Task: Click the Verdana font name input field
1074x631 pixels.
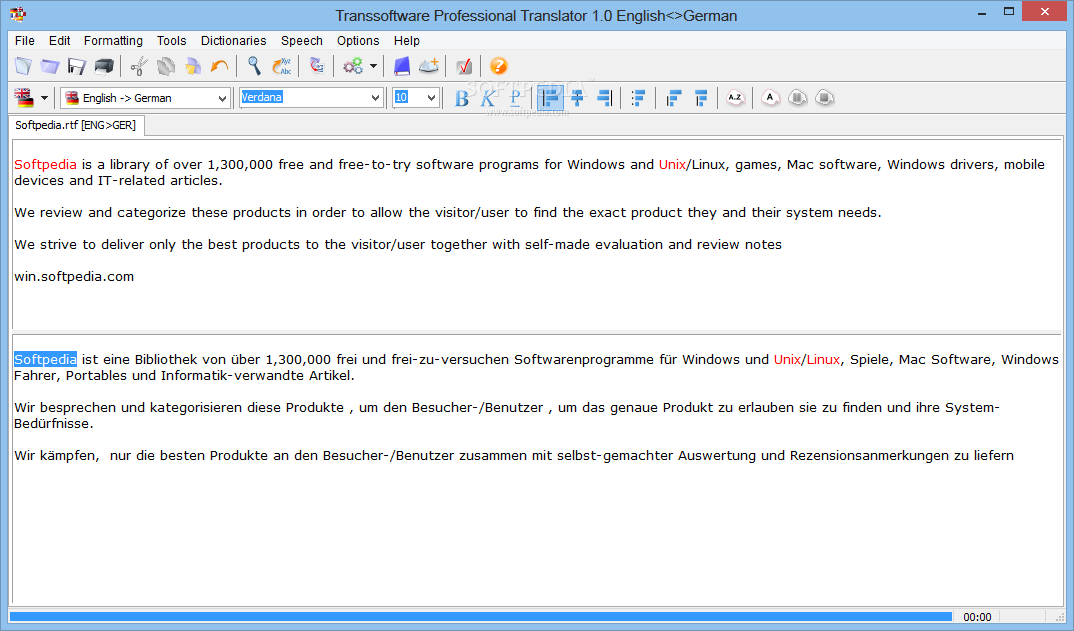Action: point(303,98)
